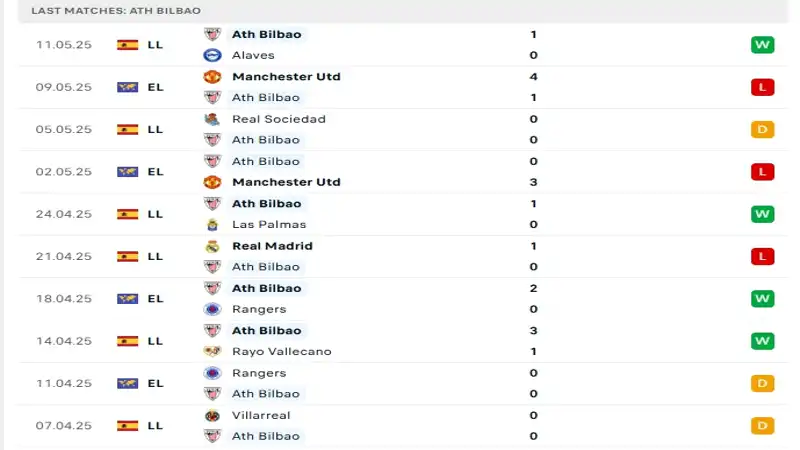Open the Real Madrid team link
Image resolution: width=800 pixels, height=450 pixels.
pos(272,246)
